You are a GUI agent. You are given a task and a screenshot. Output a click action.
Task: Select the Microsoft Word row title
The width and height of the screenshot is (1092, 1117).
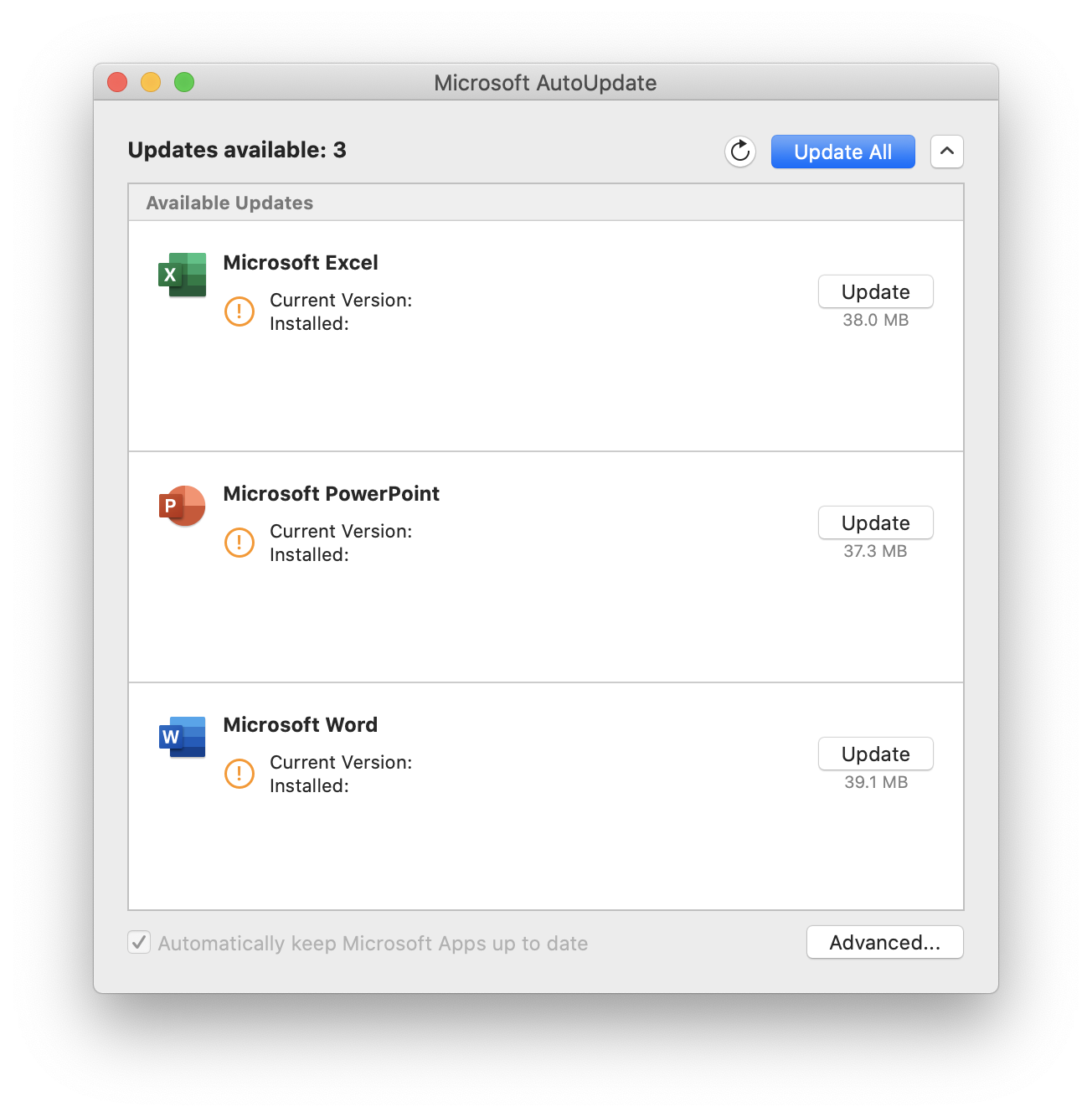[301, 724]
